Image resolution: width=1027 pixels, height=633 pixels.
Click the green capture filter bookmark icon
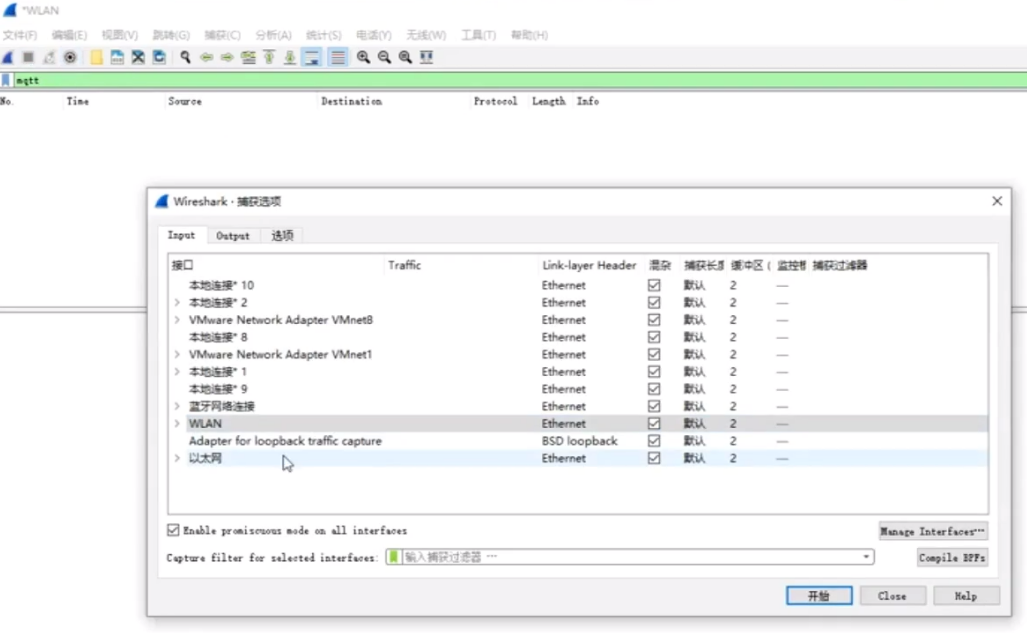(x=394, y=557)
